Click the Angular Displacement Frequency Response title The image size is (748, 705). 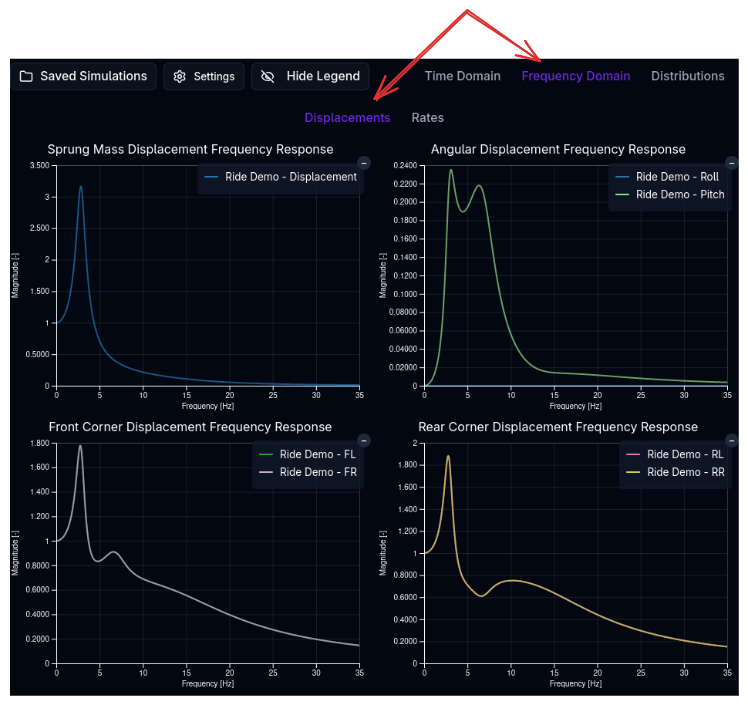click(x=558, y=149)
